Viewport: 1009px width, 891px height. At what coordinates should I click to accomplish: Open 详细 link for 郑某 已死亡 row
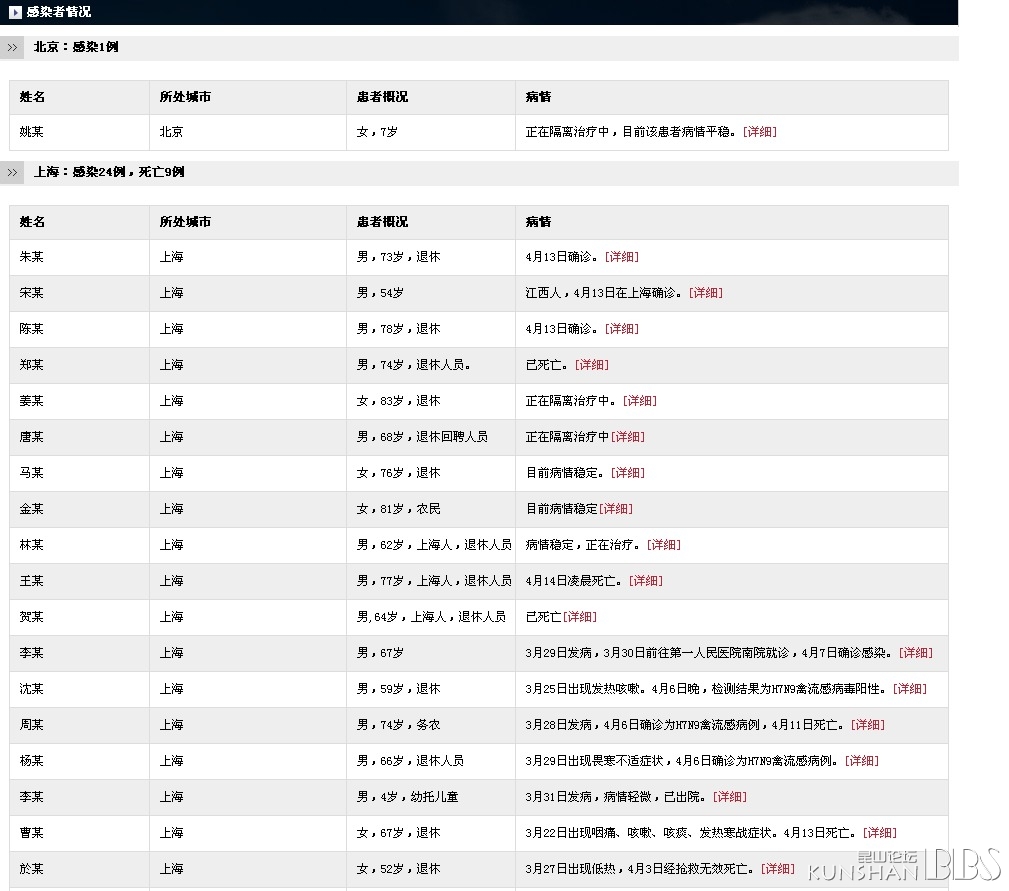click(591, 365)
